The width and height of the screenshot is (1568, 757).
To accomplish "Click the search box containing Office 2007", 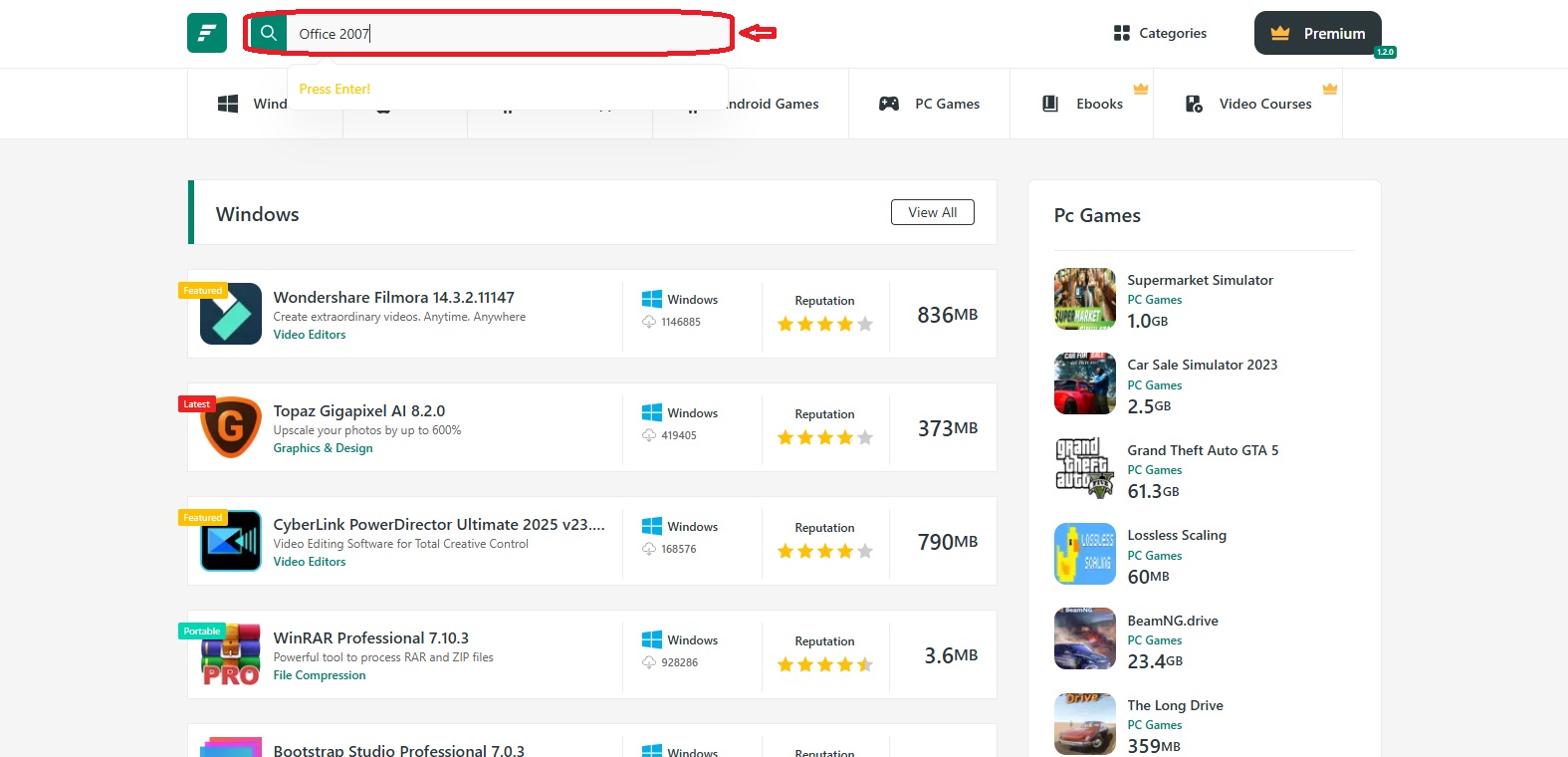I will pyautogui.click(x=509, y=33).
